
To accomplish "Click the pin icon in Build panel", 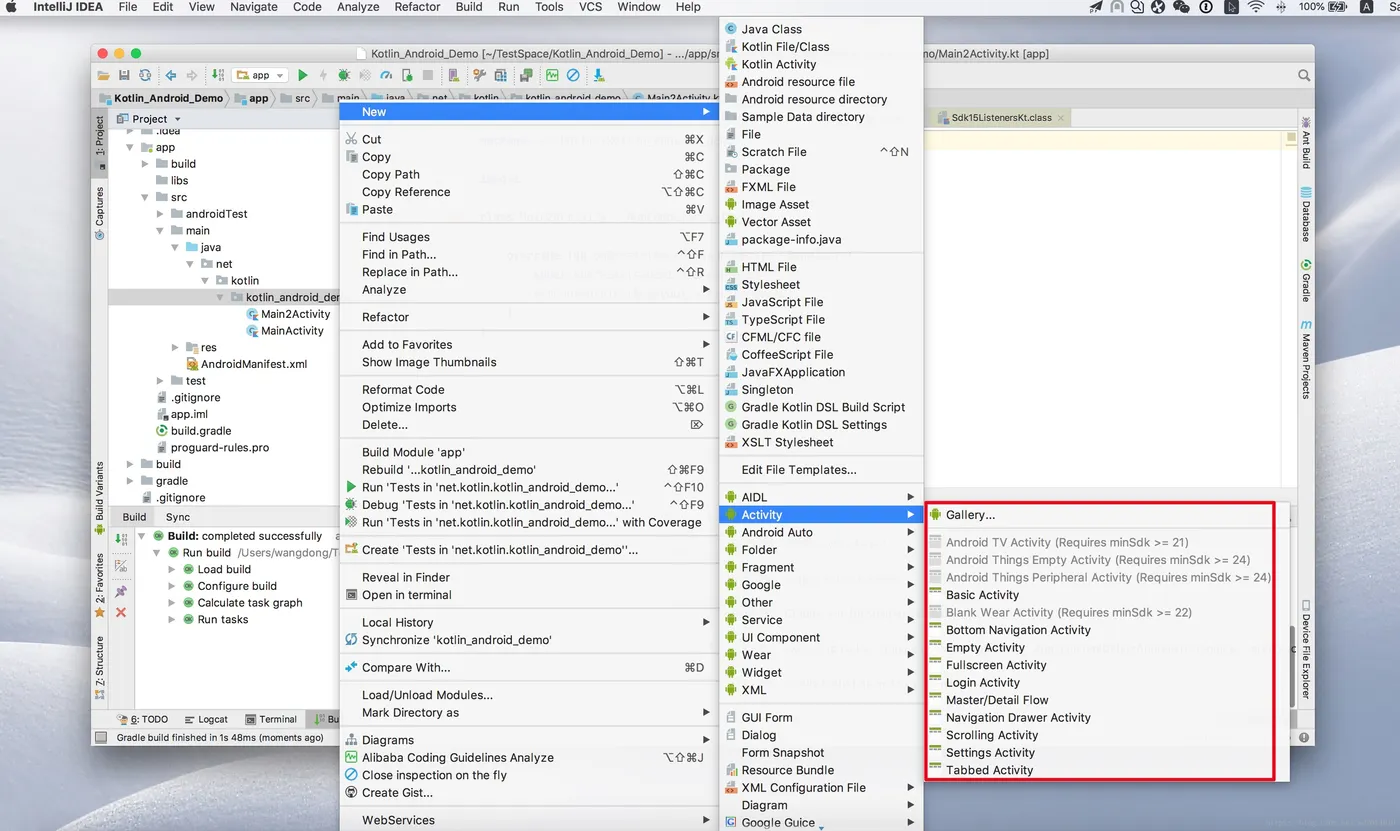I will (x=121, y=591).
